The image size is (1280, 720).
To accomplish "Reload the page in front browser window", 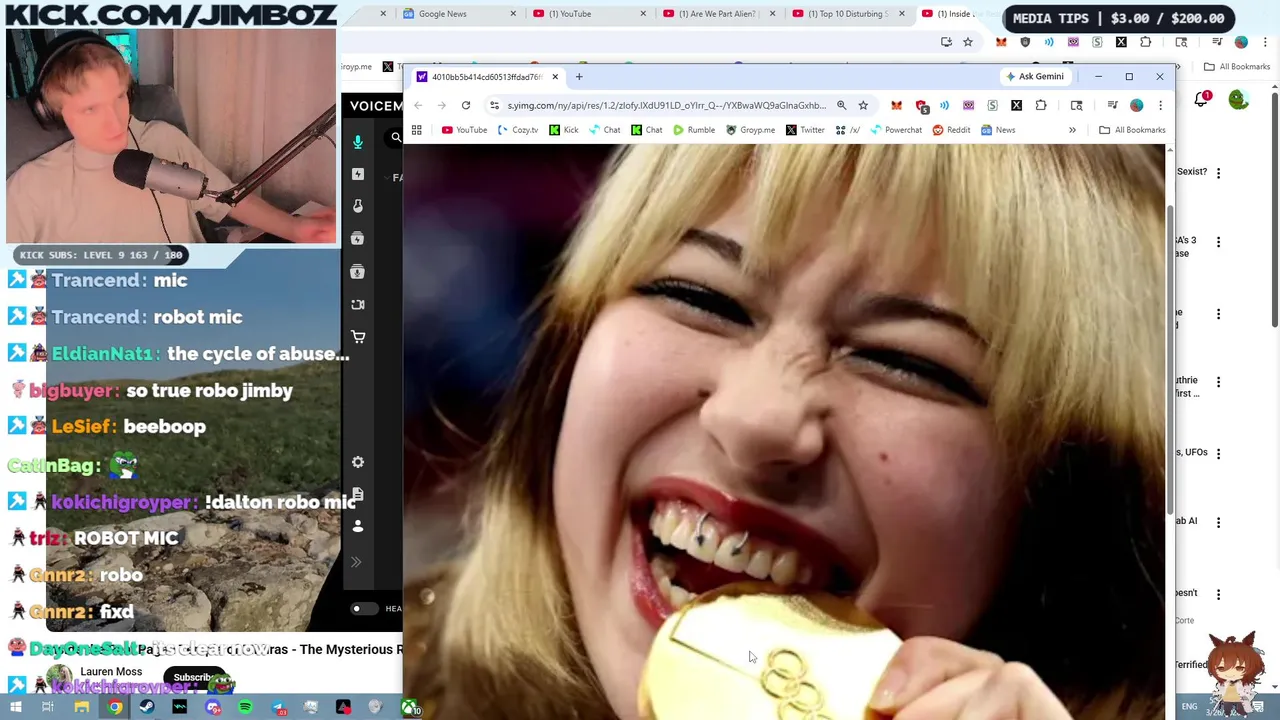I will tap(466, 105).
